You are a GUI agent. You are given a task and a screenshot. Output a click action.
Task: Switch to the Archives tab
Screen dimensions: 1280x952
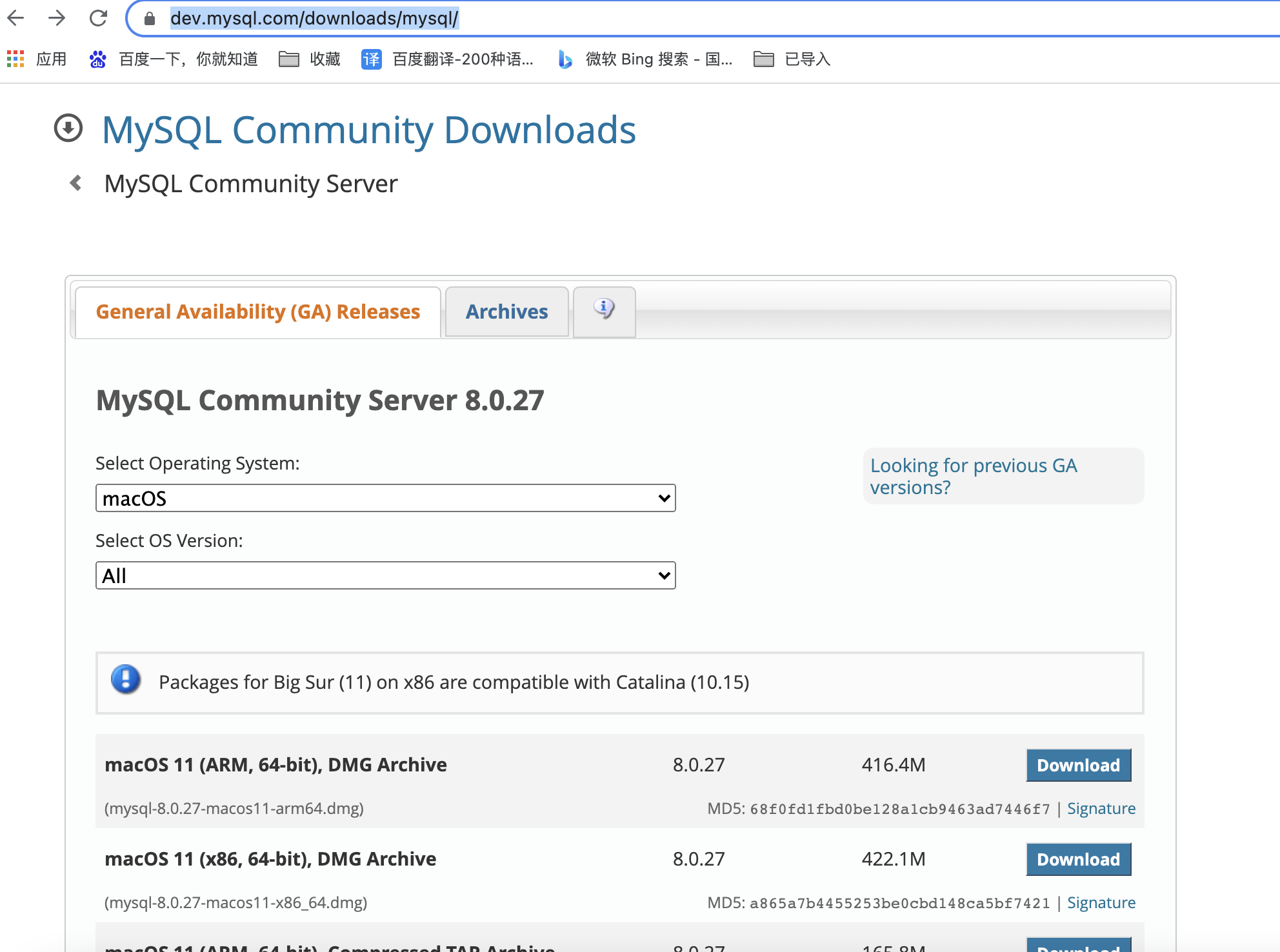tap(506, 312)
